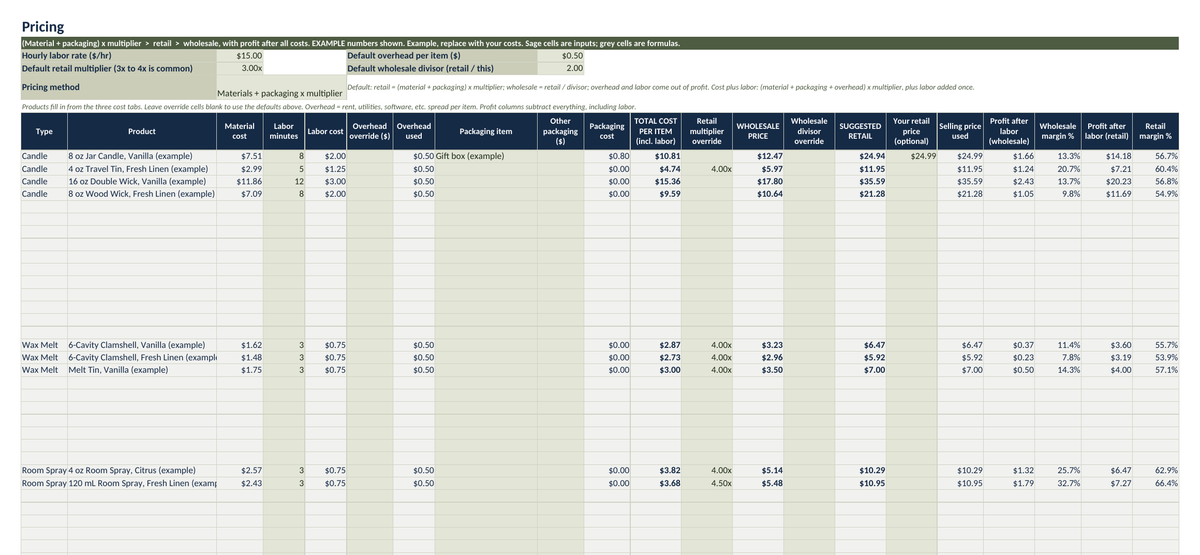Viewport: 1200px width, 555px height.
Task: Click the Retail margin % header
Action: coord(1155,132)
